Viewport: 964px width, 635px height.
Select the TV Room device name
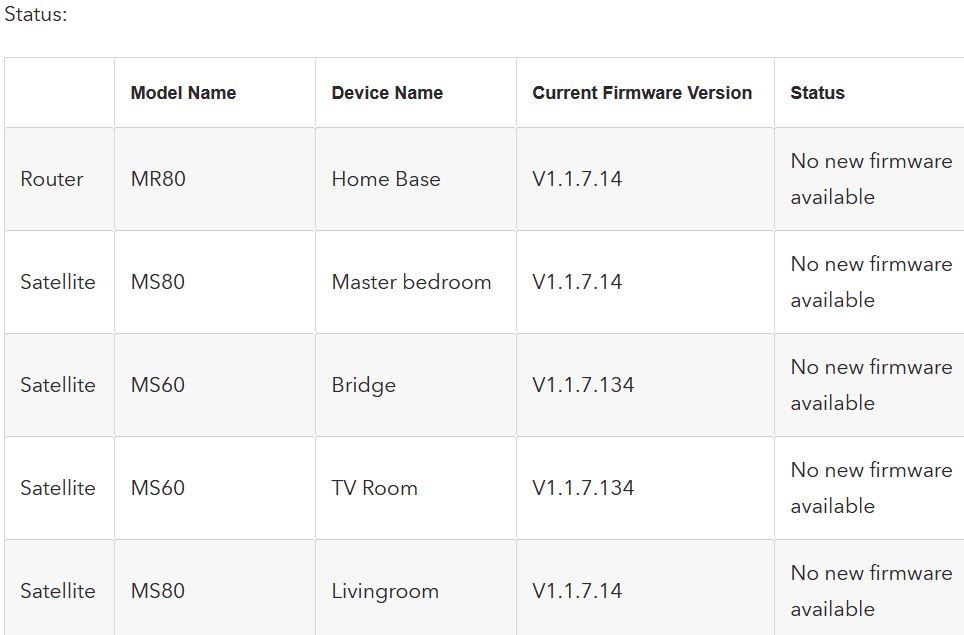[375, 488]
